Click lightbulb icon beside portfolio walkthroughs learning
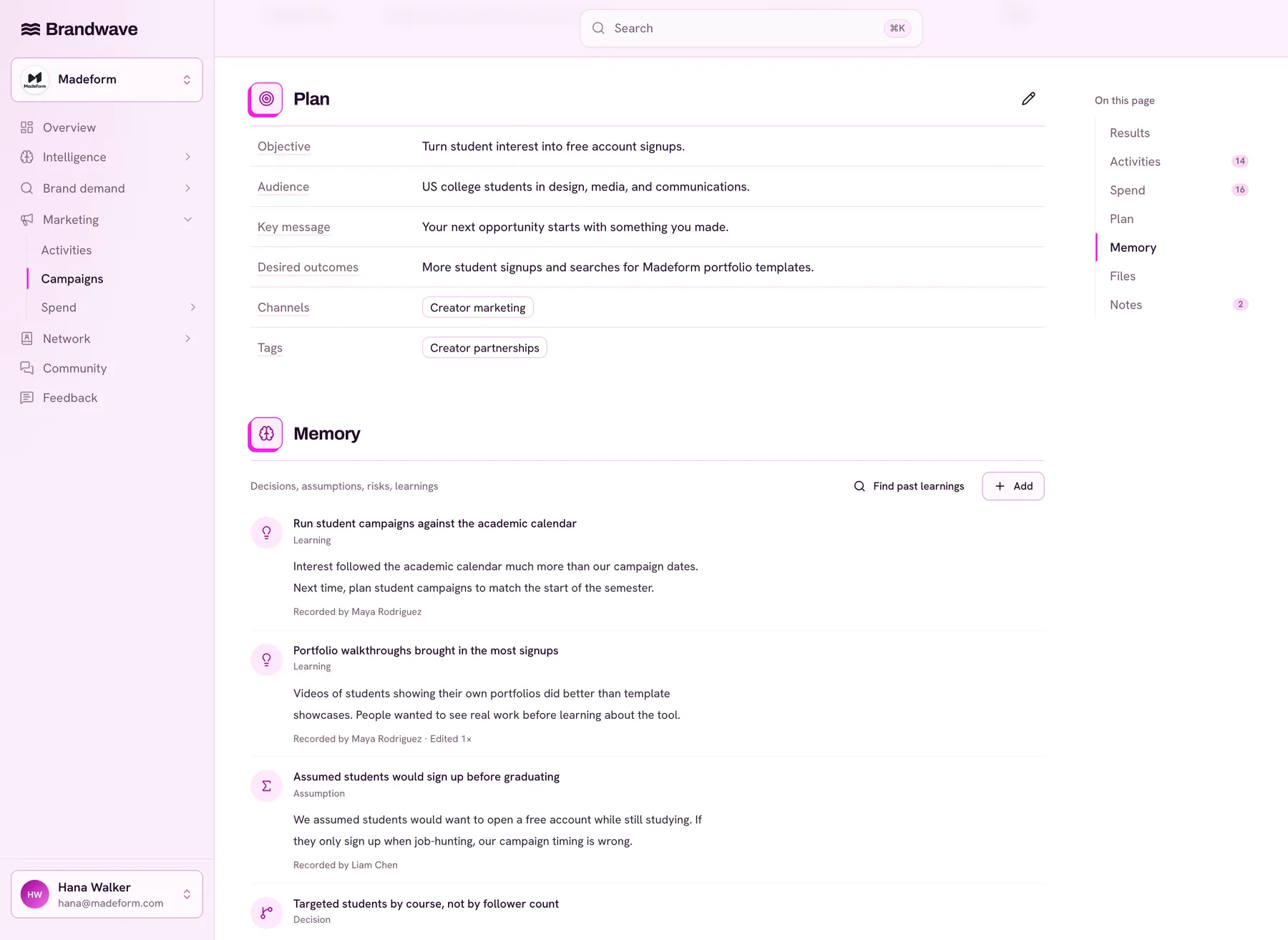This screenshot has width=1288, height=940. click(266, 659)
